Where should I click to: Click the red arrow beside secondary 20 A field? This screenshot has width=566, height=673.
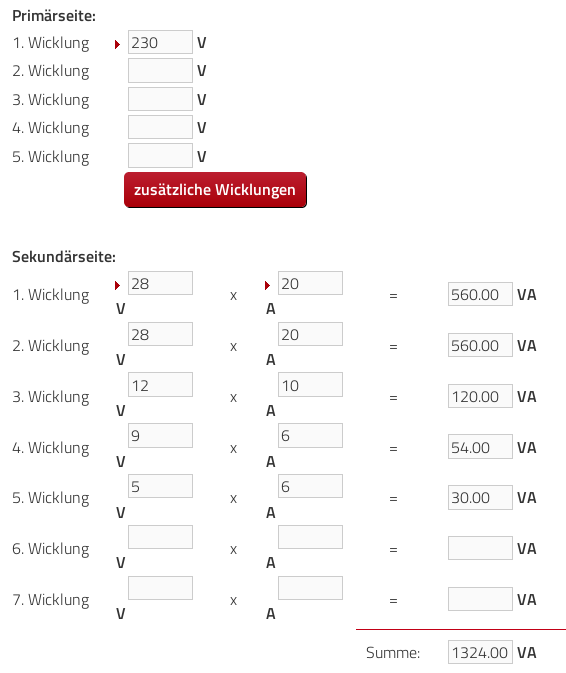267,285
